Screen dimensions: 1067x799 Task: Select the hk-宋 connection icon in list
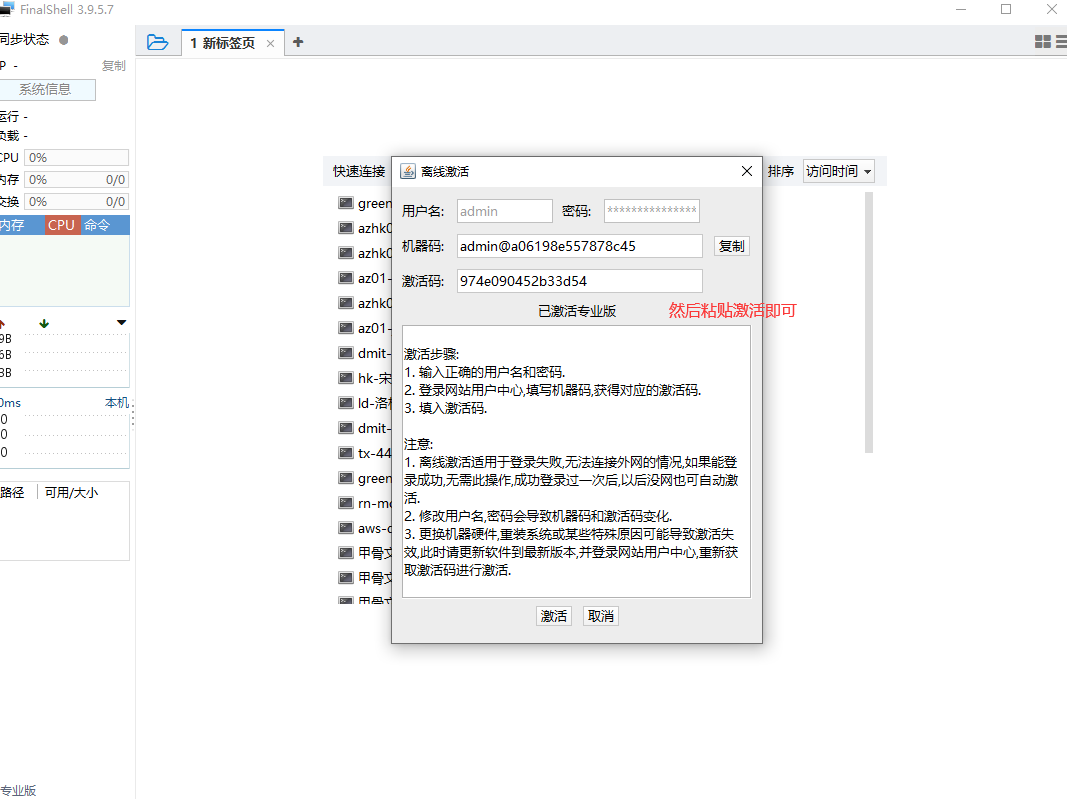345,377
